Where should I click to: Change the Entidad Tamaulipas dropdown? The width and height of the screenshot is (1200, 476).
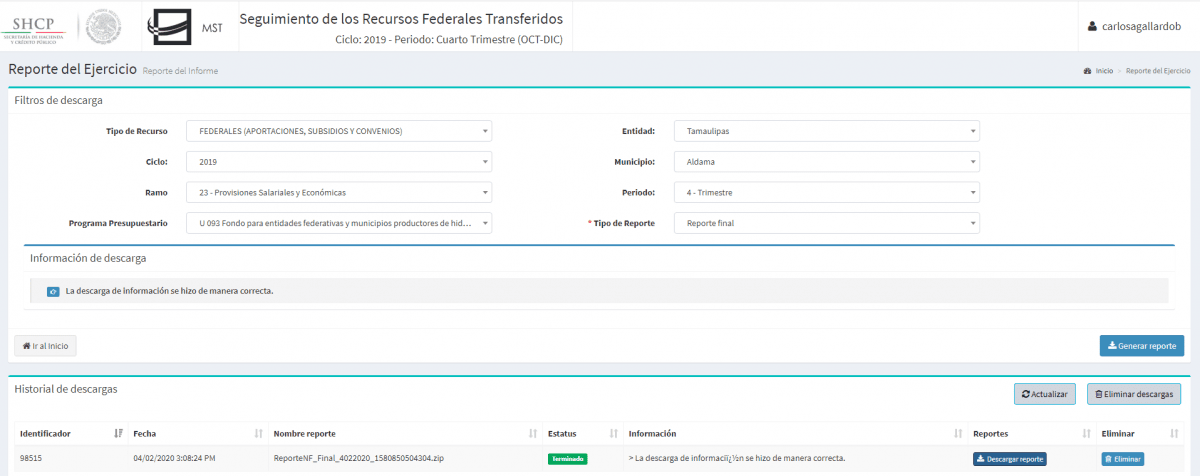(826, 131)
